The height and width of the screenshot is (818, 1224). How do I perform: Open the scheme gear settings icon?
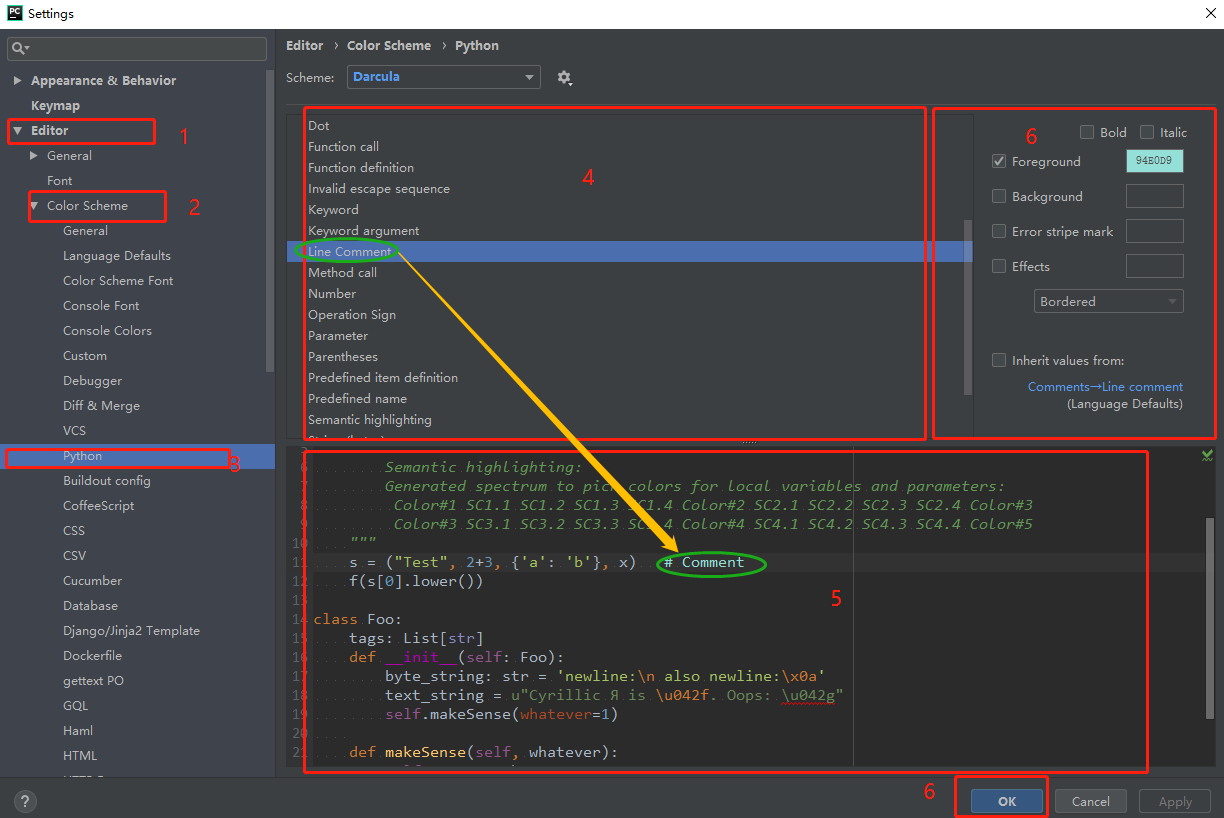(x=564, y=77)
